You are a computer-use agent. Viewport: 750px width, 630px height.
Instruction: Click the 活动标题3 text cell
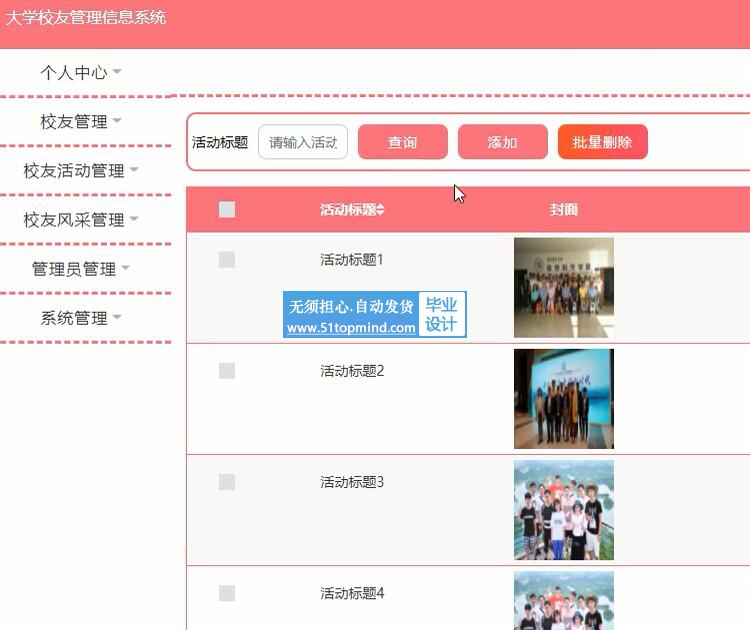(x=352, y=482)
